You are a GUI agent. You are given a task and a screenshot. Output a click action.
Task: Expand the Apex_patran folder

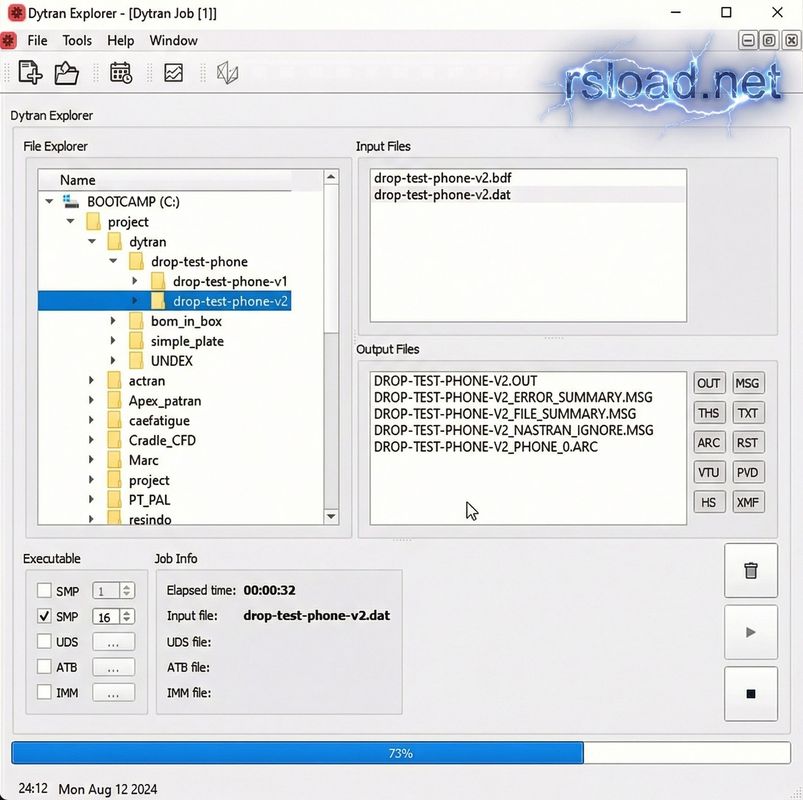pos(92,401)
